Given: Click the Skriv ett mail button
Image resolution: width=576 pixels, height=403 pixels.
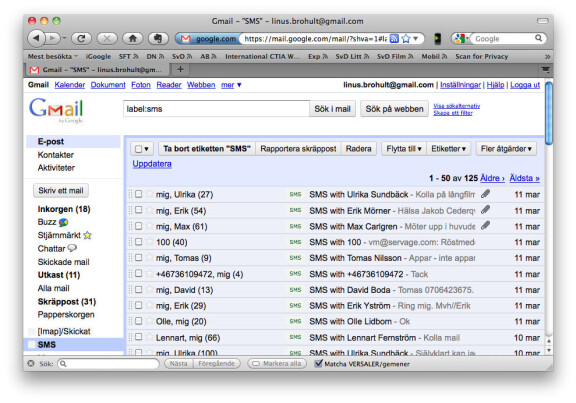Looking at the screenshot, I should (61, 190).
